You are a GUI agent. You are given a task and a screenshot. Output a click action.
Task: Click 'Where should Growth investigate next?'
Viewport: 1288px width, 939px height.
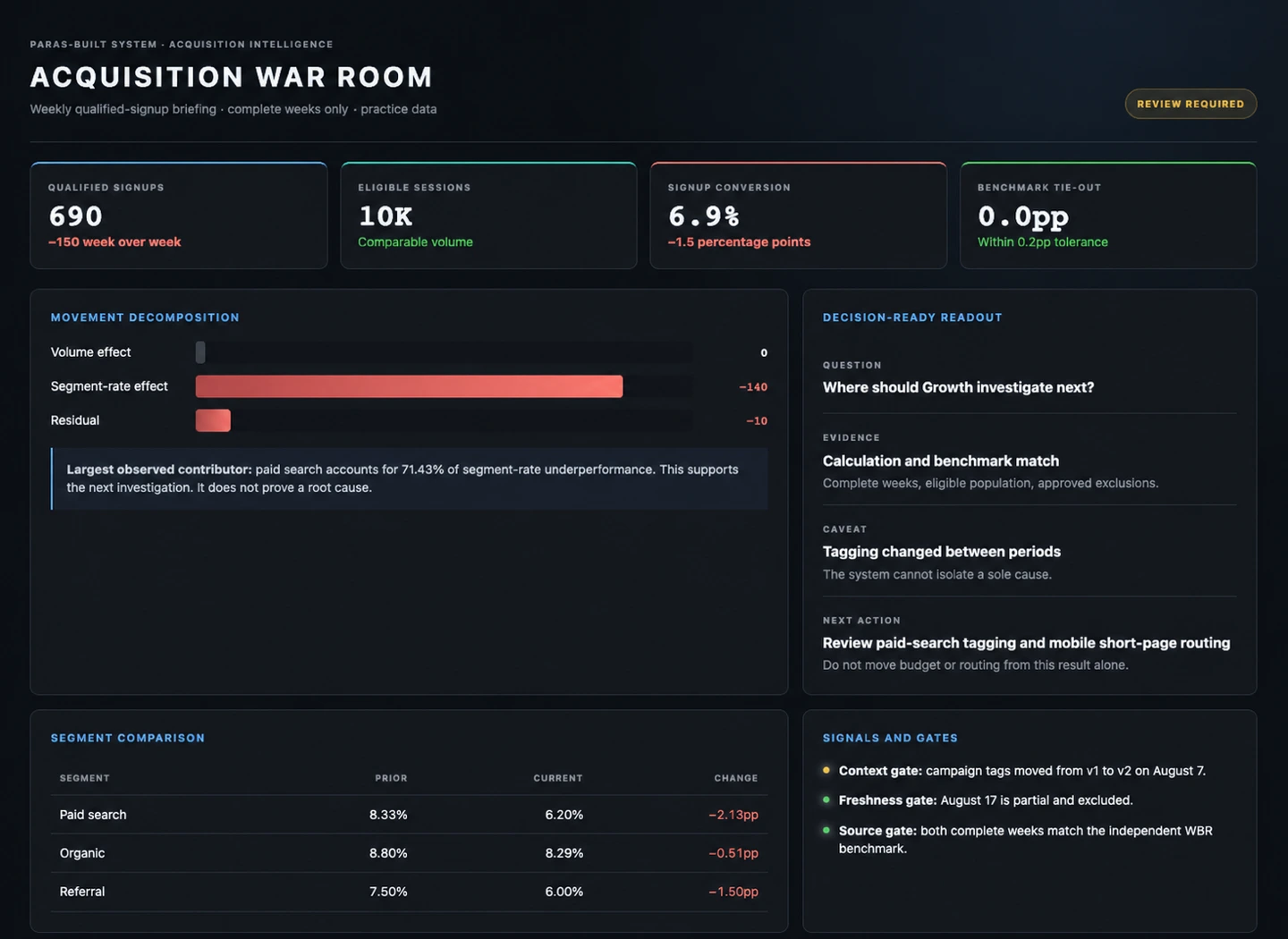tap(958, 387)
